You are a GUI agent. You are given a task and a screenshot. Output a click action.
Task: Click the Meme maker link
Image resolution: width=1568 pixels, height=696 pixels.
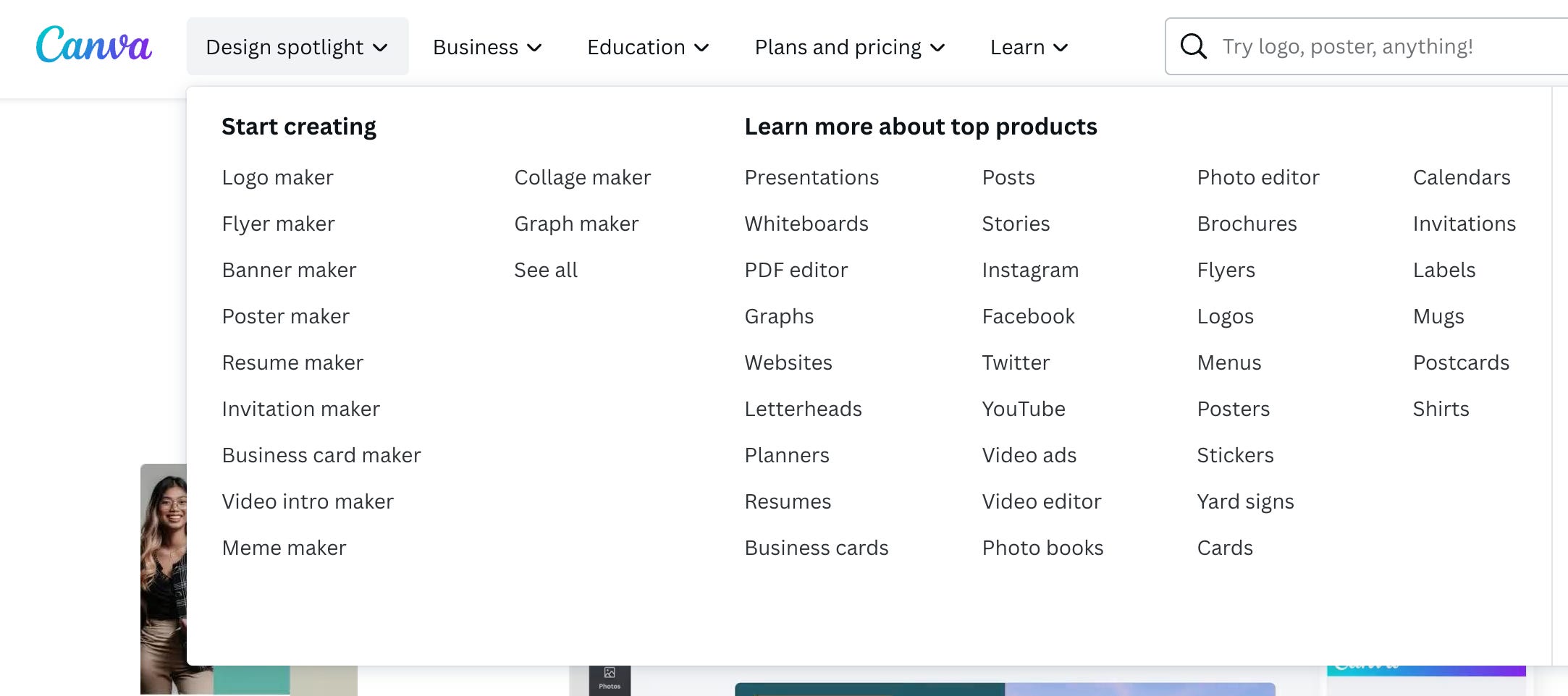point(284,548)
